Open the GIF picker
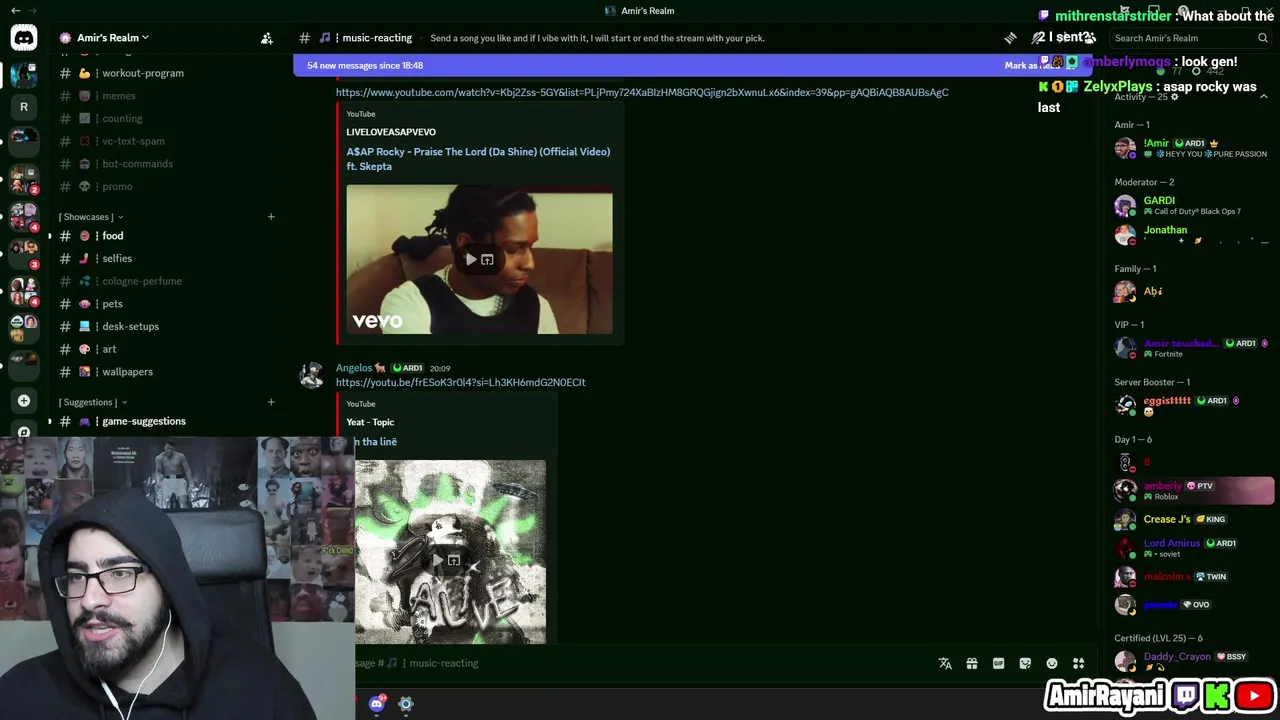The width and height of the screenshot is (1280, 720). coord(998,663)
